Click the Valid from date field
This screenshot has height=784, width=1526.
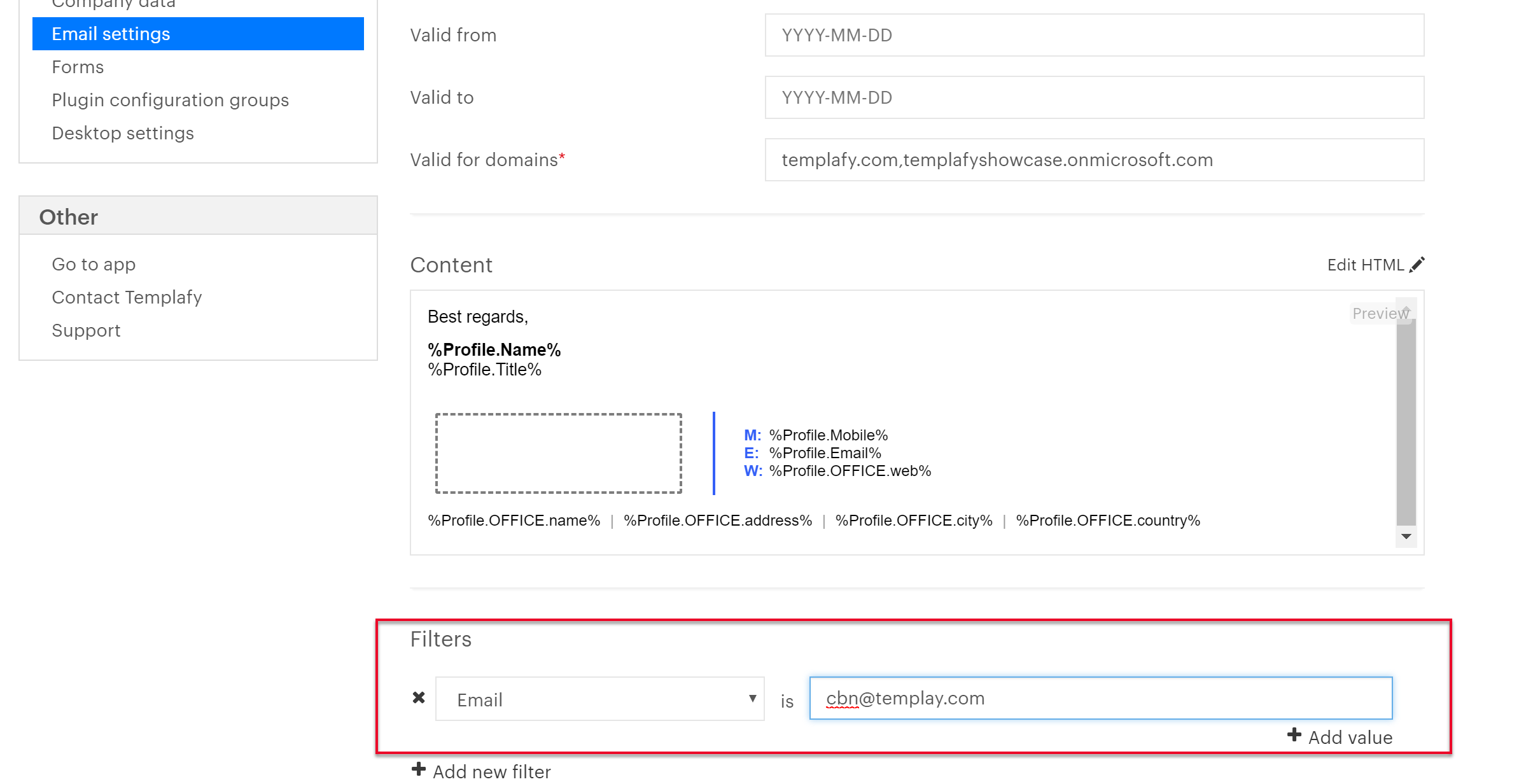tap(1093, 35)
